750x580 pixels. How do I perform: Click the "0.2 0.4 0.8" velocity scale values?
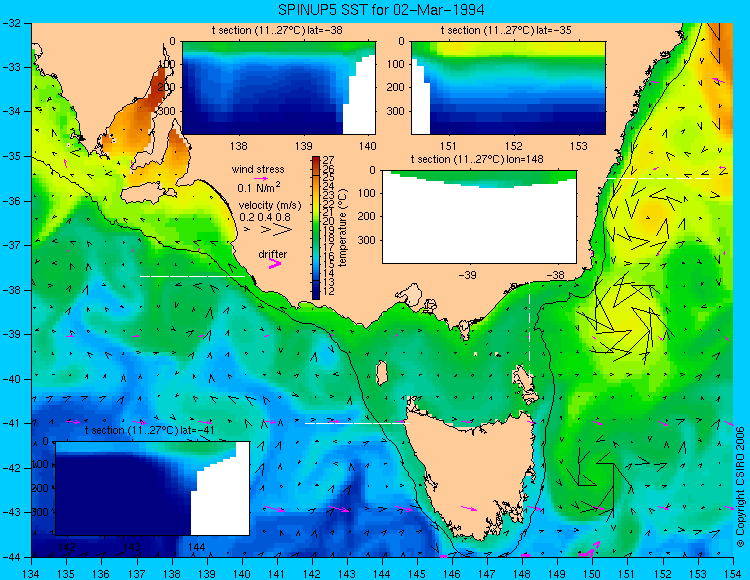(x=265, y=217)
